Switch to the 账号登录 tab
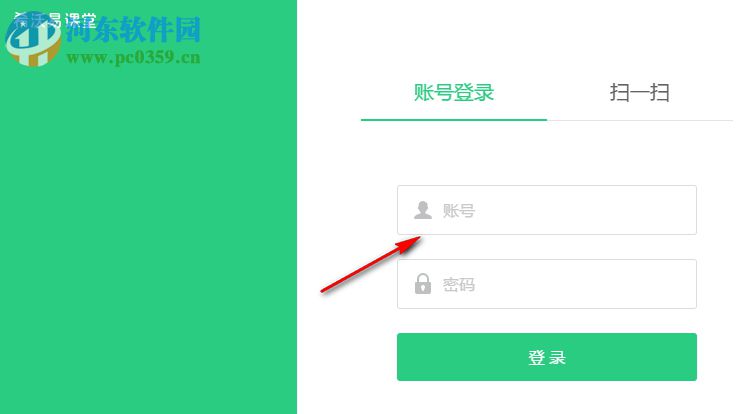 [454, 92]
